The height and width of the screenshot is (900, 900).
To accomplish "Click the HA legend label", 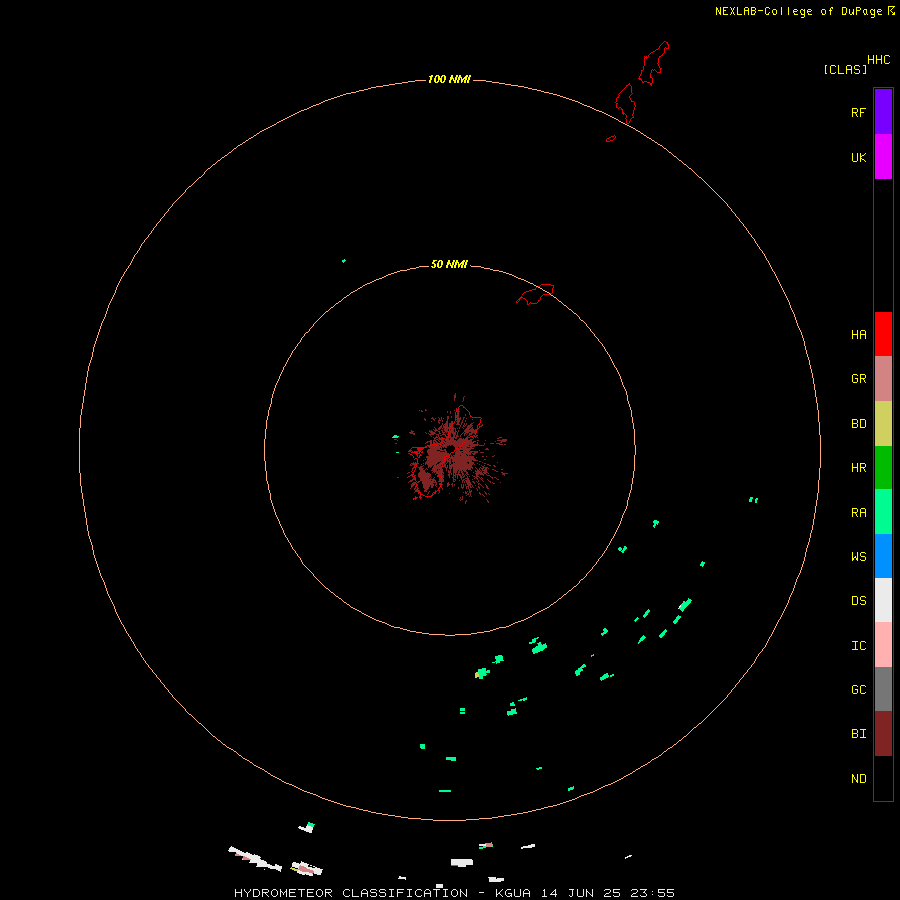I will point(858,335).
